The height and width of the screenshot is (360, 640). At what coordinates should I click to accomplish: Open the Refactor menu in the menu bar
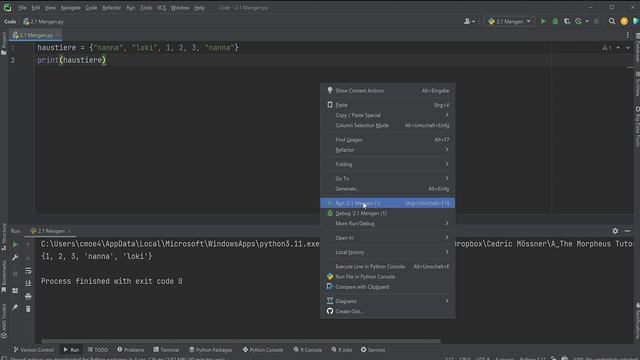pos(111,8)
